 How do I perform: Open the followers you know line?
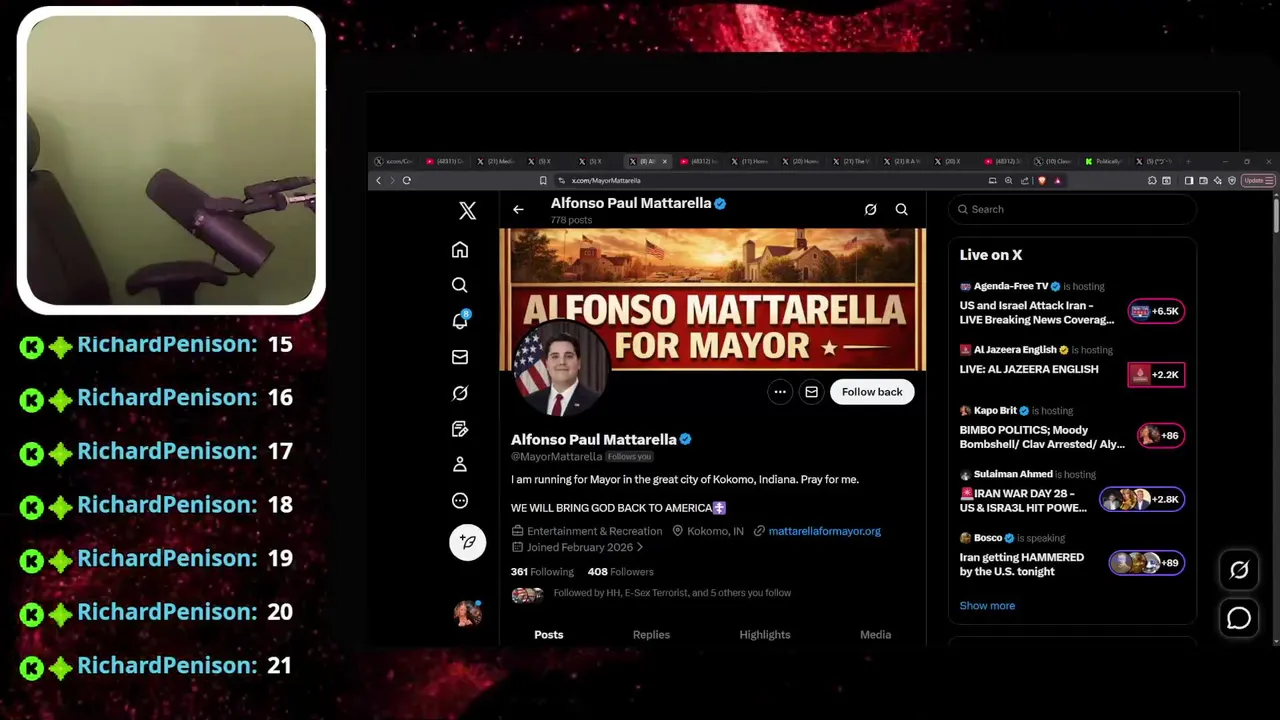[x=672, y=593]
